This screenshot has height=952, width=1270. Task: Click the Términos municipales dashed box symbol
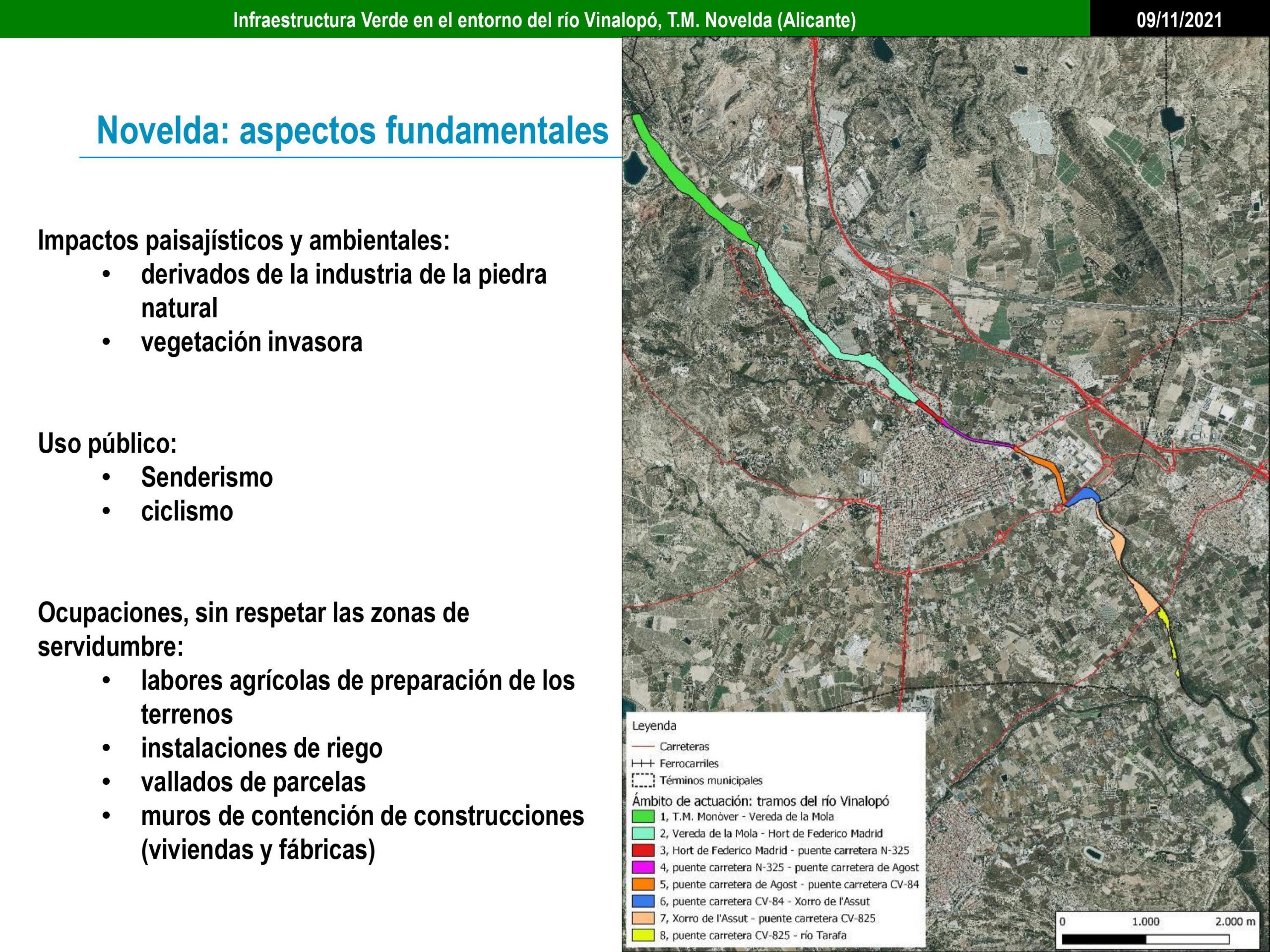[642, 780]
